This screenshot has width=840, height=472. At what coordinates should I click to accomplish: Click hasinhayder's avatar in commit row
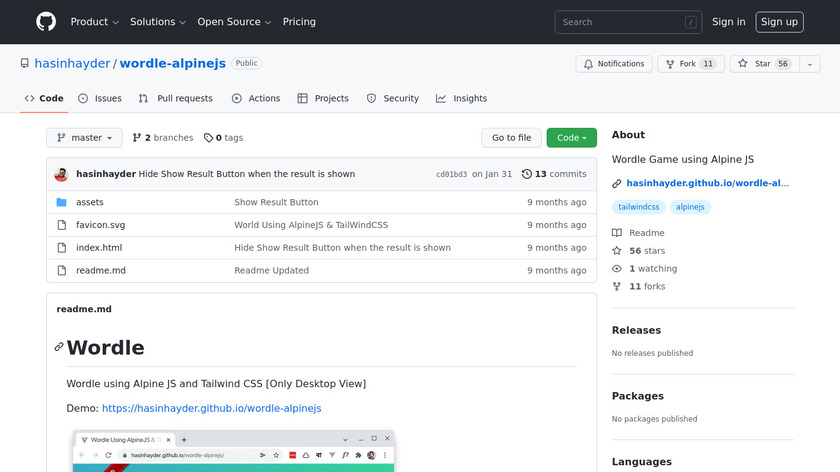pos(62,174)
